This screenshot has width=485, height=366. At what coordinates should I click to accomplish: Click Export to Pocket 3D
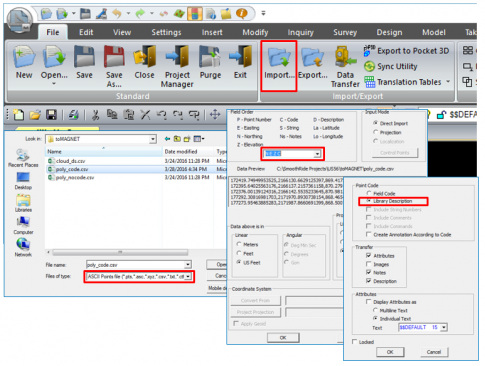point(407,51)
